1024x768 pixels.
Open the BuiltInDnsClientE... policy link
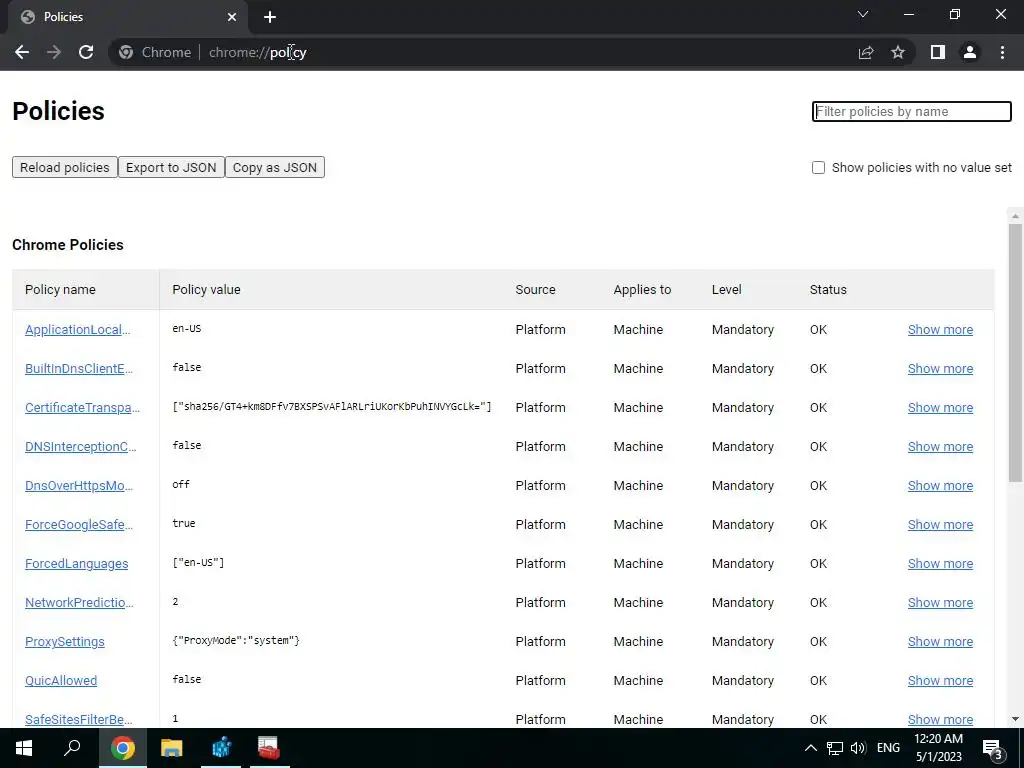click(x=78, y=368)
